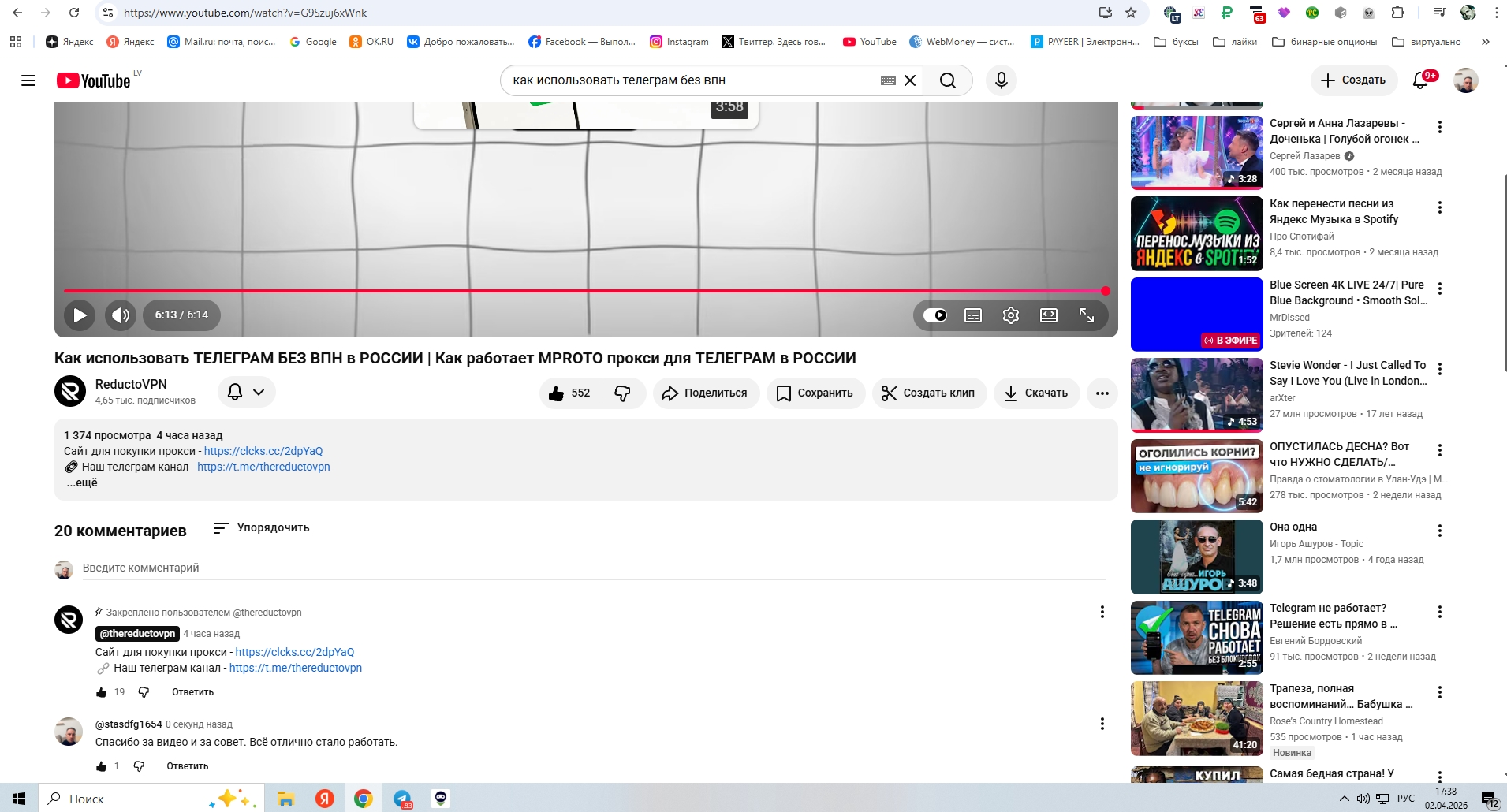Sort comments using Упорядочить
The width and height of the screenshot is (1507, 812).
pyautogui.click(x=261, y=527)
